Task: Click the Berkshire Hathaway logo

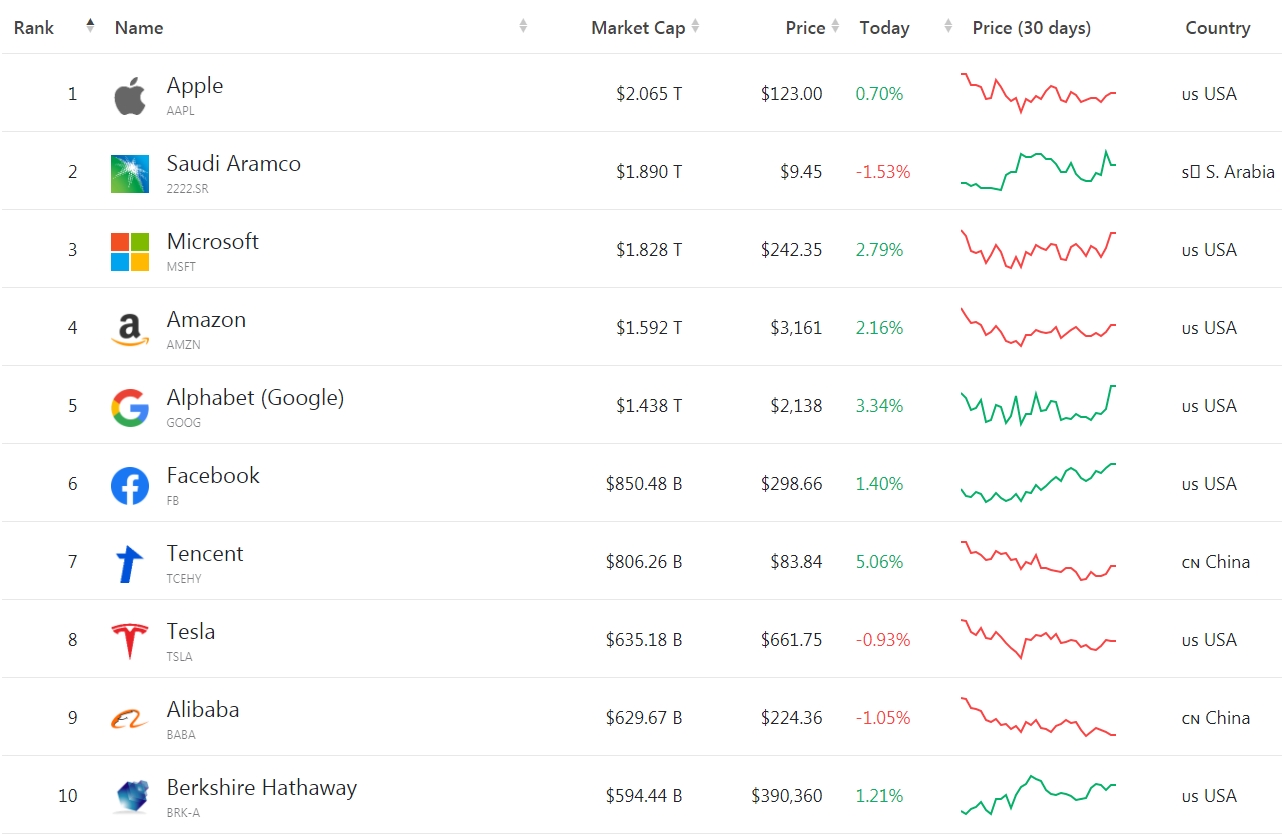Action: [130, 796]
